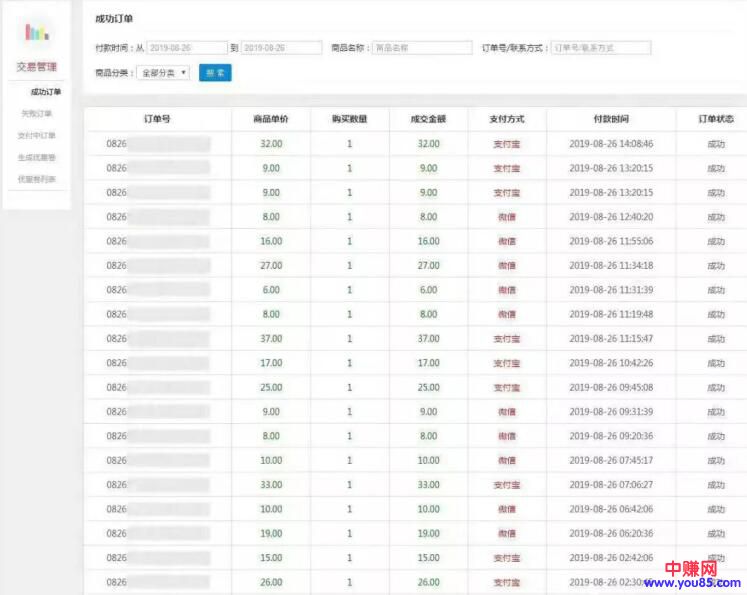The width and height of the screenshot is (747, 595).
Task: Click the 交易管理 section title
Action: pos(37,67)
